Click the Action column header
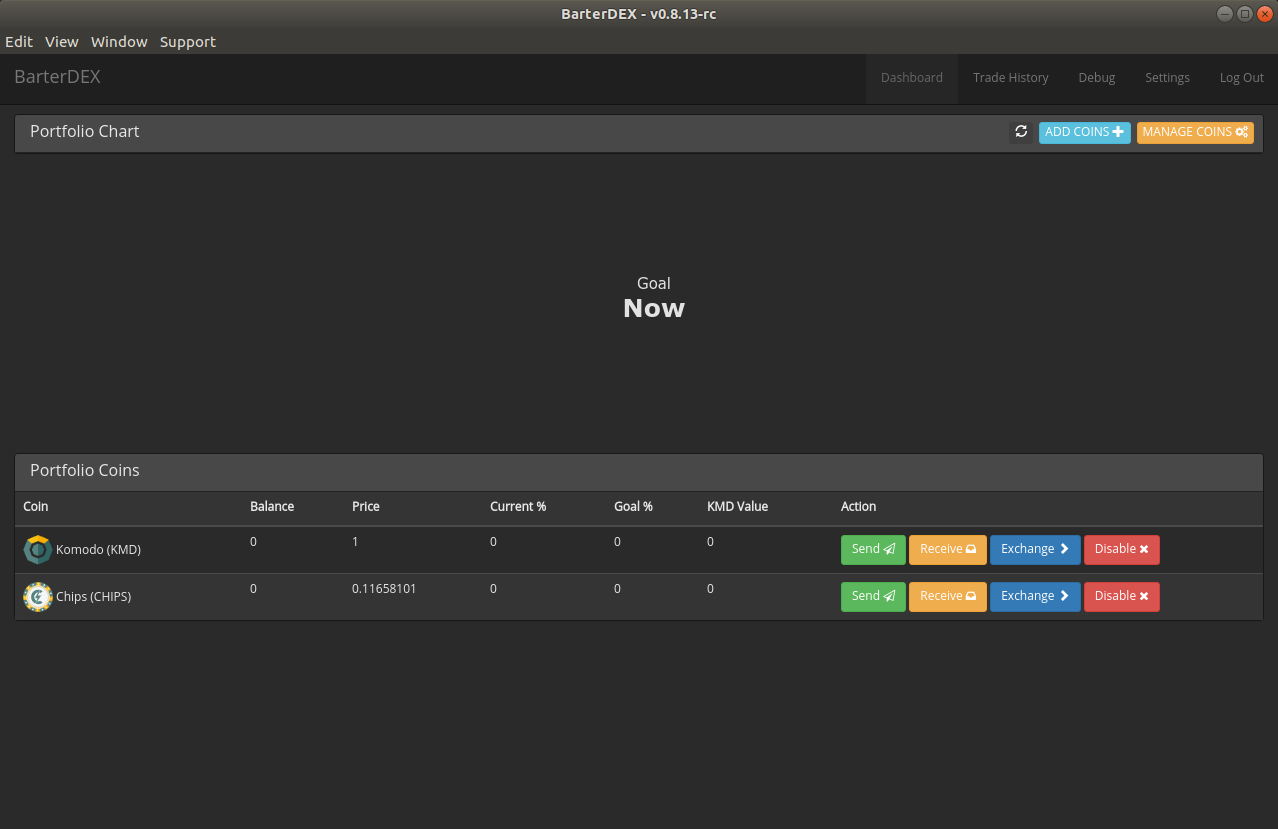The image size is (1278, 829). pos(858,507)
